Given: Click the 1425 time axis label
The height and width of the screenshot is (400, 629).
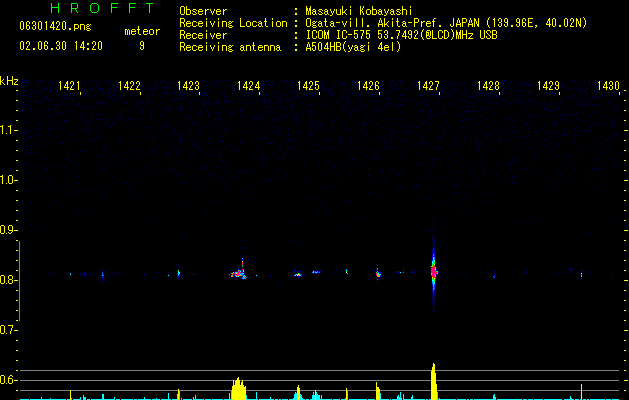Looking at the screenshot, I should (308, 86).
